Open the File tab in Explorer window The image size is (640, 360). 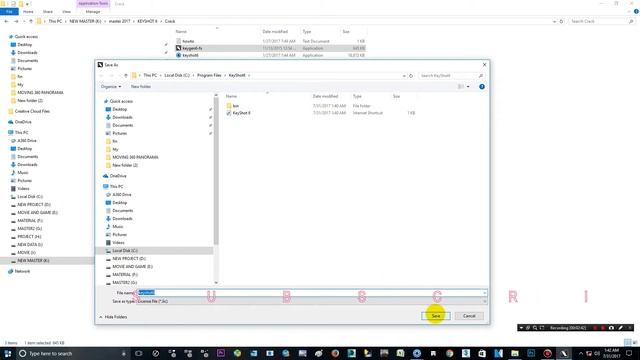[9, 12]
